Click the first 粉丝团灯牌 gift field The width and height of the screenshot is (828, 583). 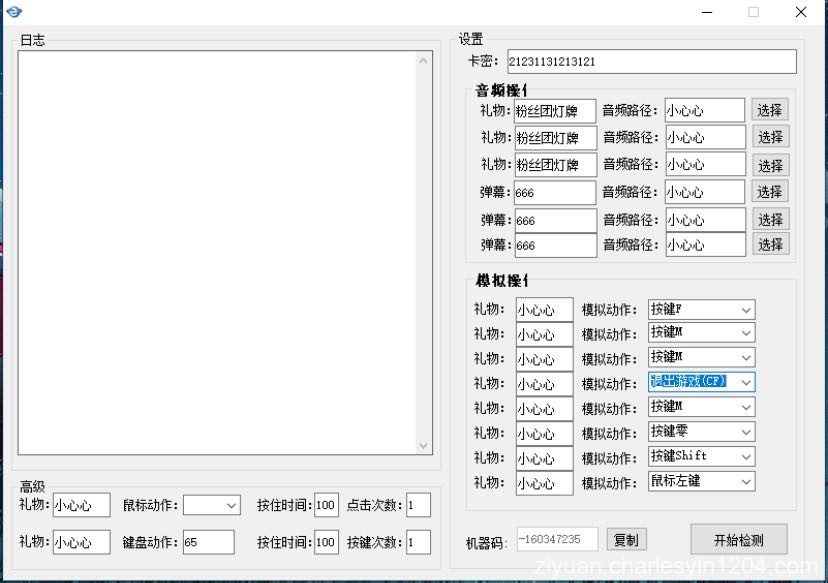point(554,109)
